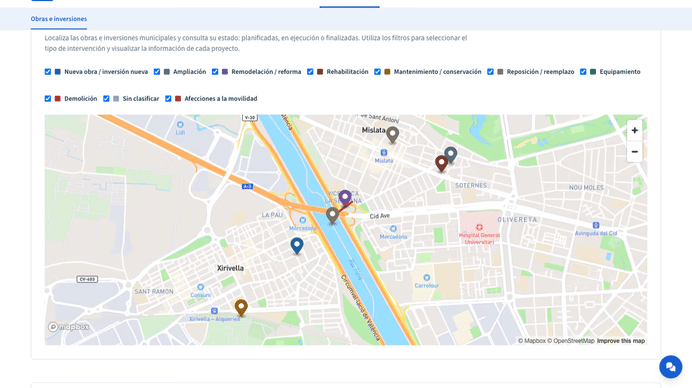Click the V-30 road shield
The width and height of the screenshot is (692, 388).
coord(250,117)
